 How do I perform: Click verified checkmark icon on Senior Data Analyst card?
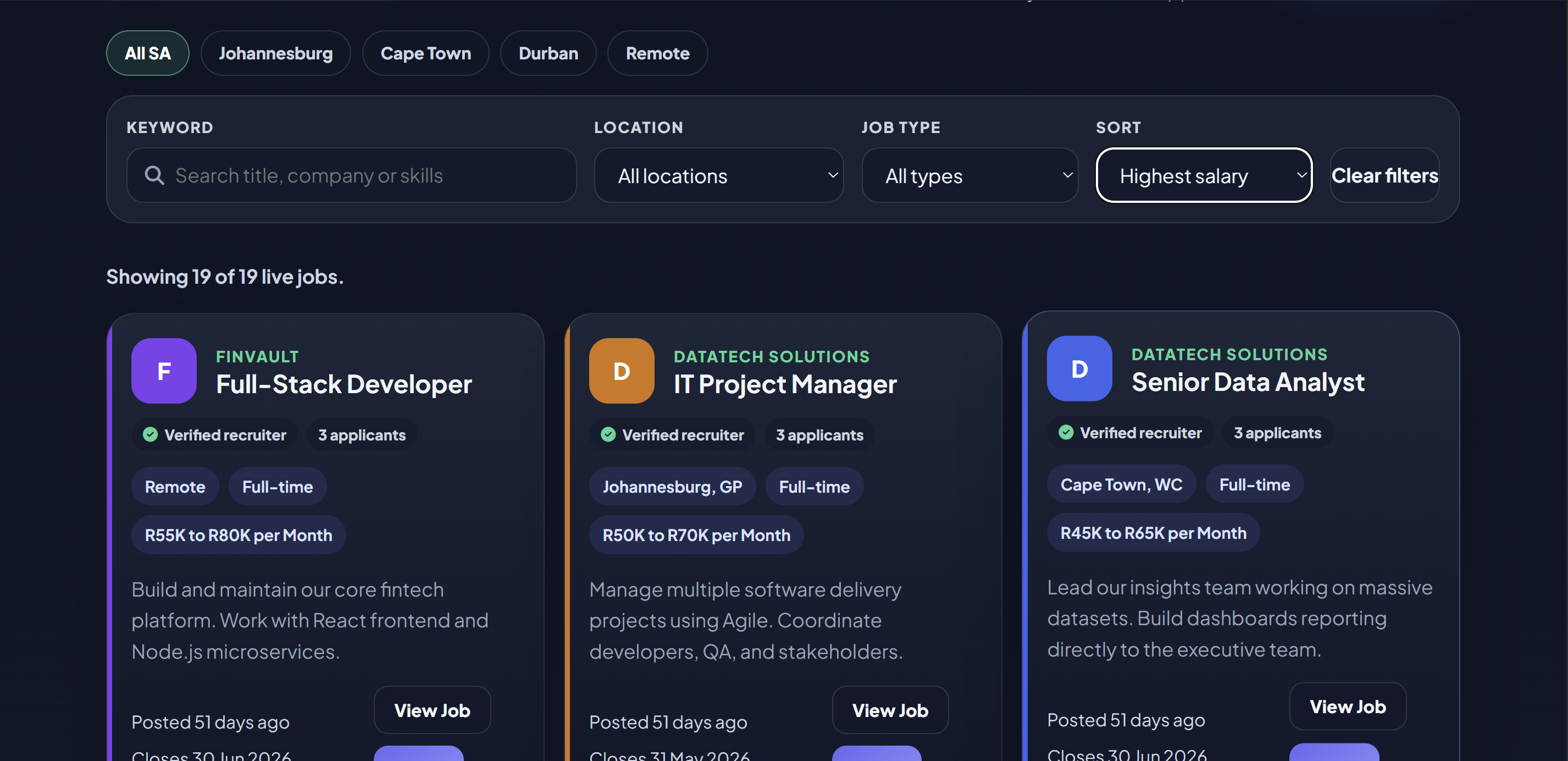[x=1066, y=432]
